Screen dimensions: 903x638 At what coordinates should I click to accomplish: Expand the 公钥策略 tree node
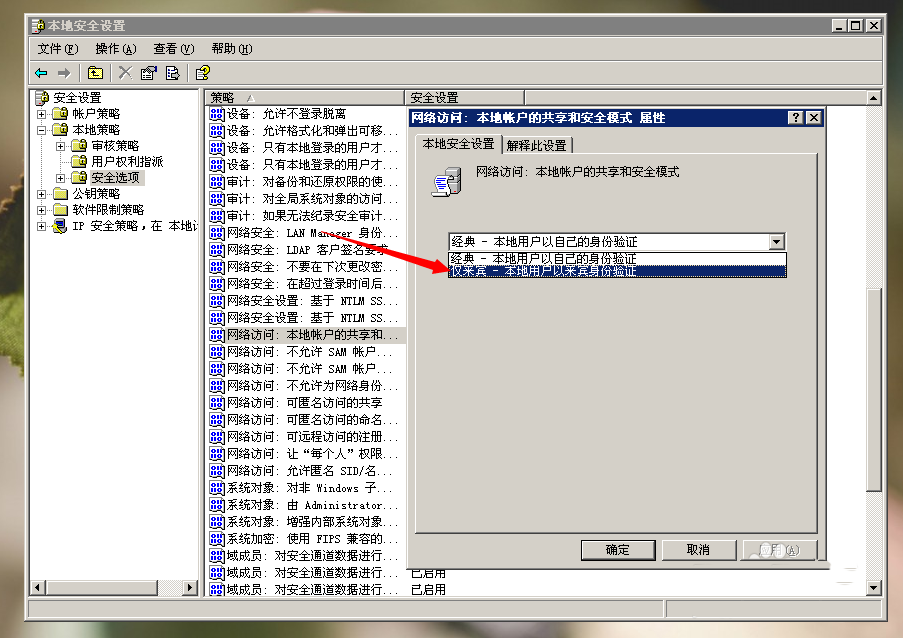pyautogui.click(x=41, y=194)
